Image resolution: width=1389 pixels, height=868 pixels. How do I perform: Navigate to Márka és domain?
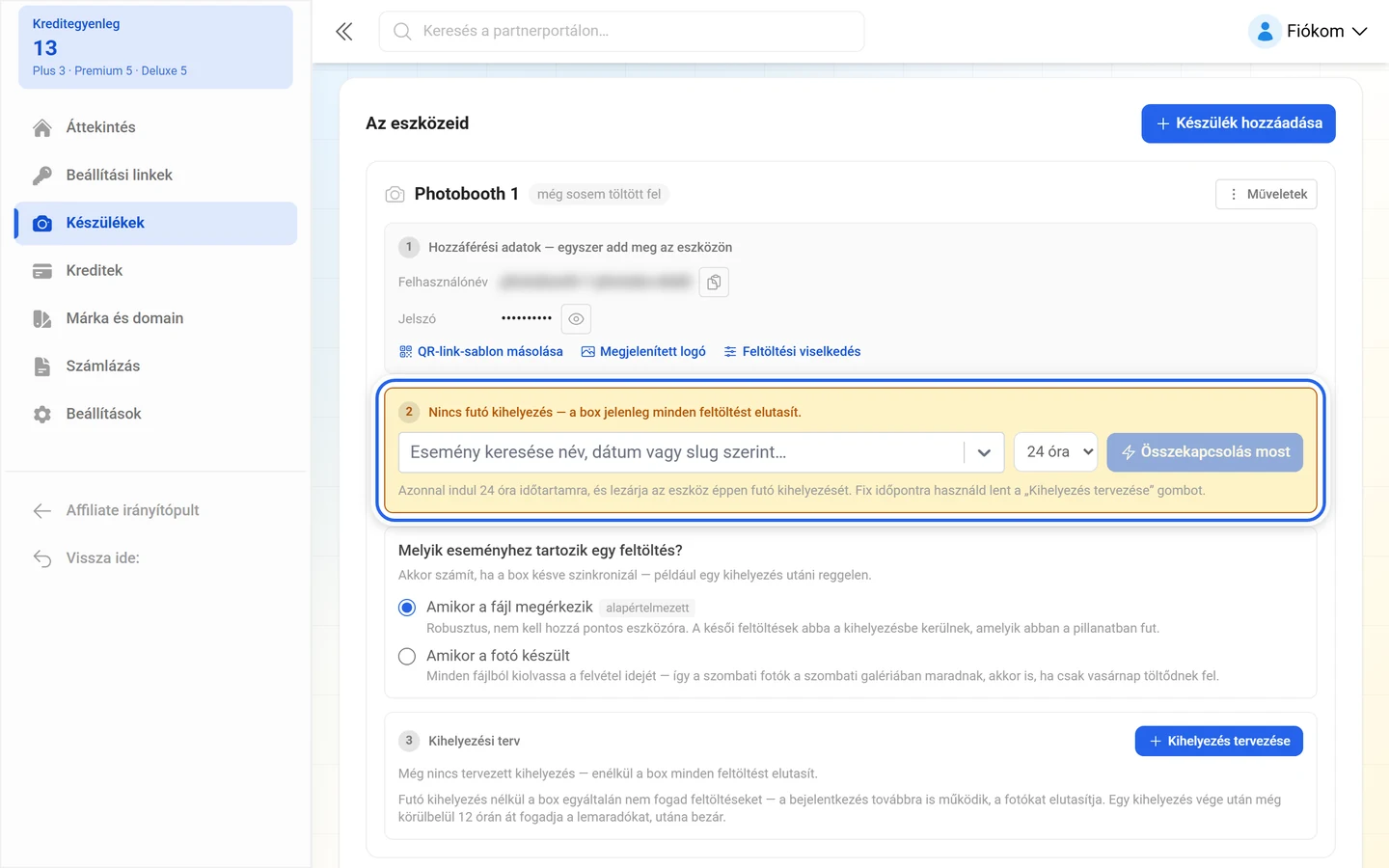tap(156, 318)
